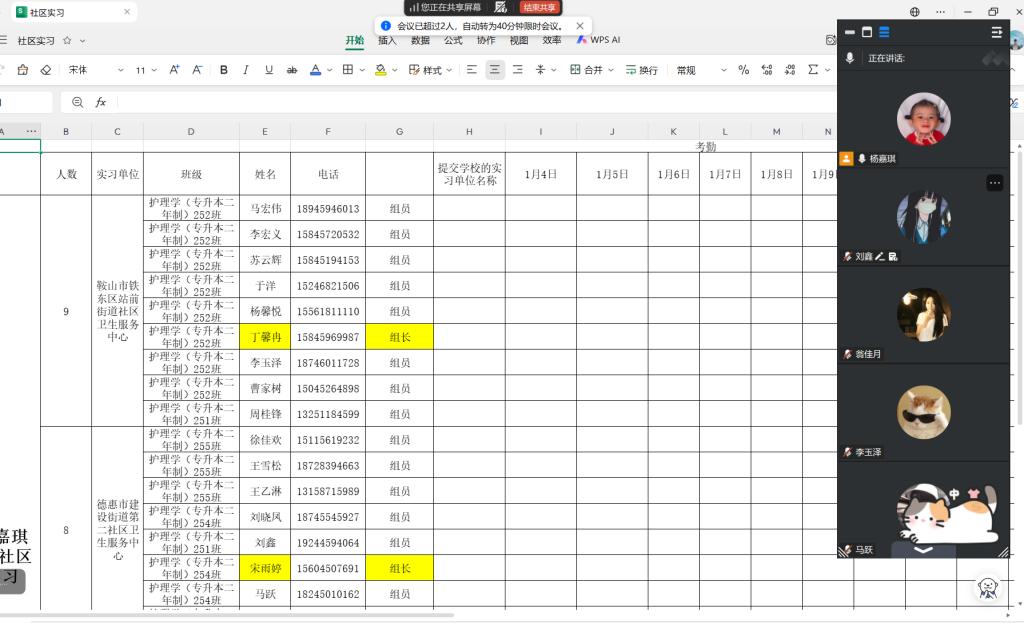Click the yellow fill color swatch
The height and width of the screenshot is (623, 1024).
380,70
